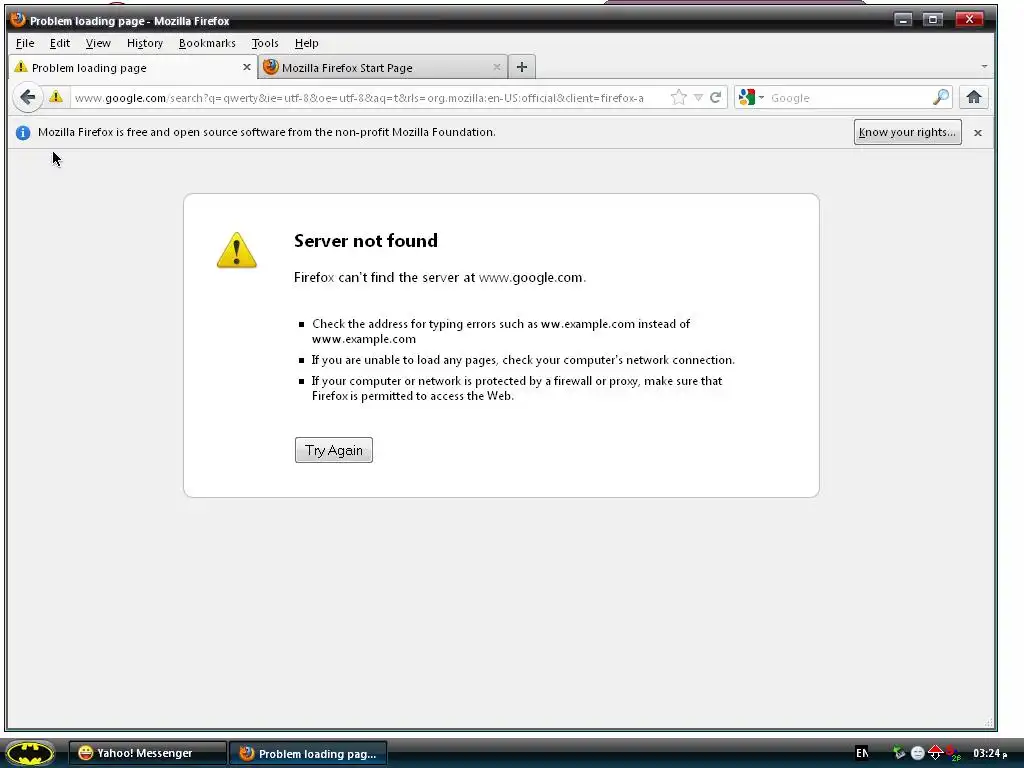Open the address bar history dropdown arrow
1024x768 pixels.
(698, 98)
